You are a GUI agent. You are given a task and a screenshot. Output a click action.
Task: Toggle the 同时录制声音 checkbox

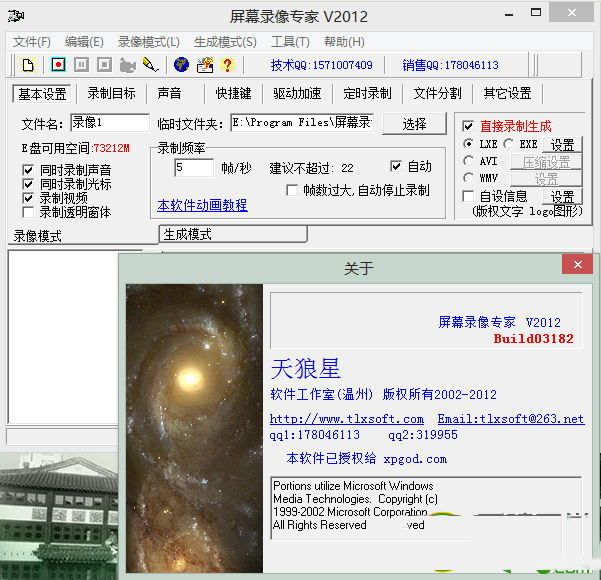coord(28,170)
